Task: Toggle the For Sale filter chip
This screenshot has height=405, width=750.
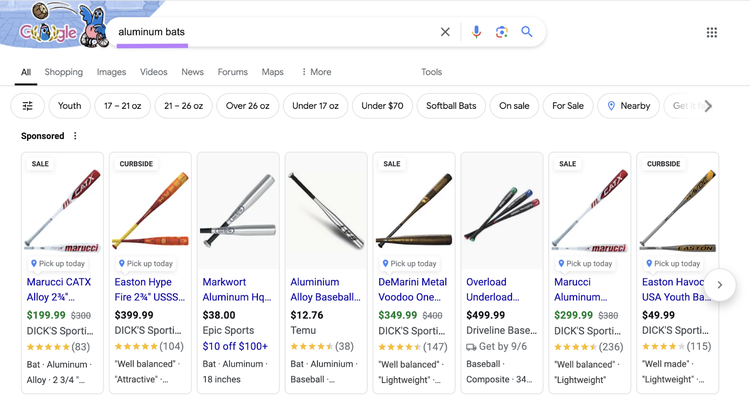Action: click(x=568, y=106)
